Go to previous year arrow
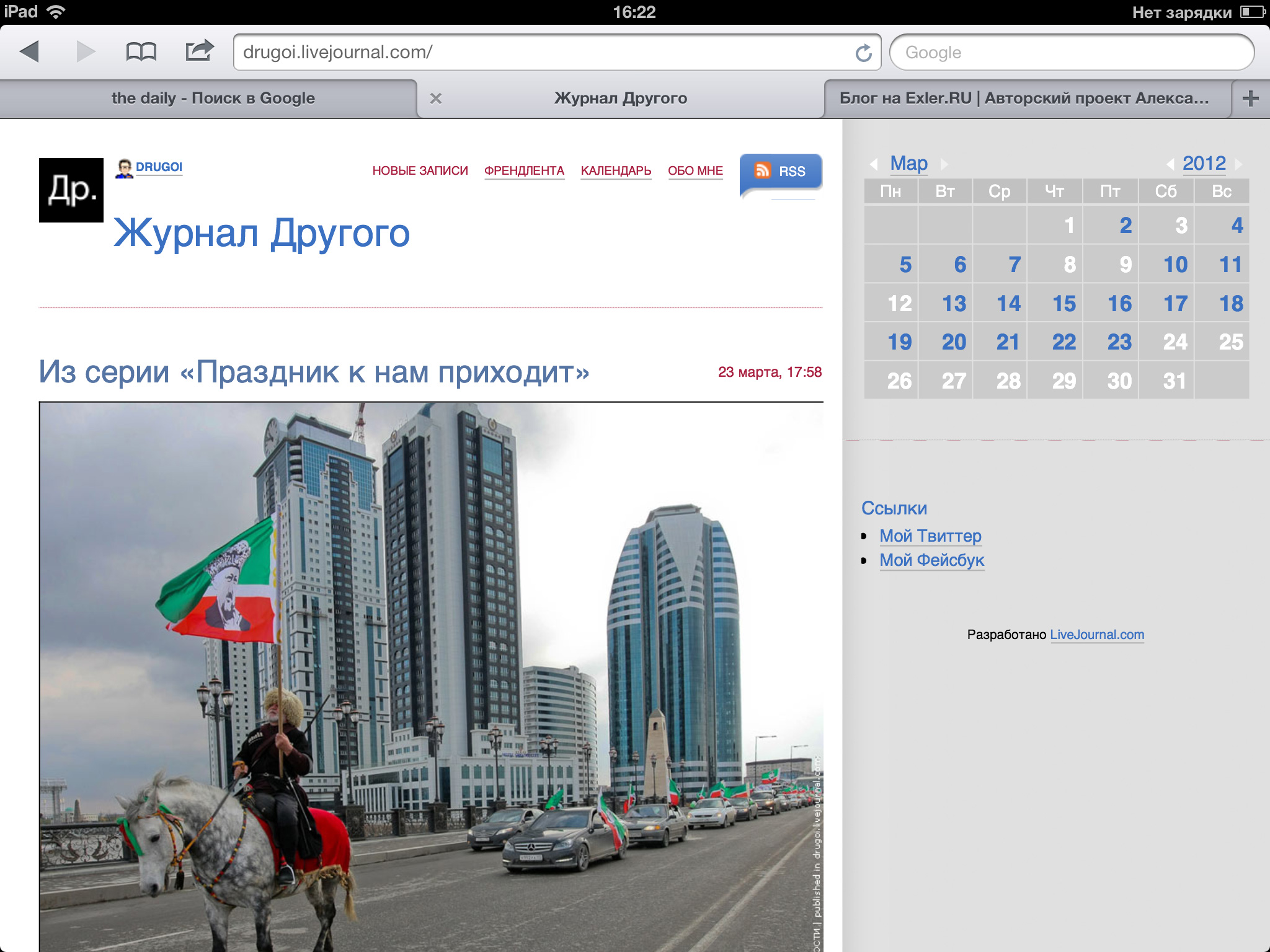 pyautogui.click(x=1170, y=164)
